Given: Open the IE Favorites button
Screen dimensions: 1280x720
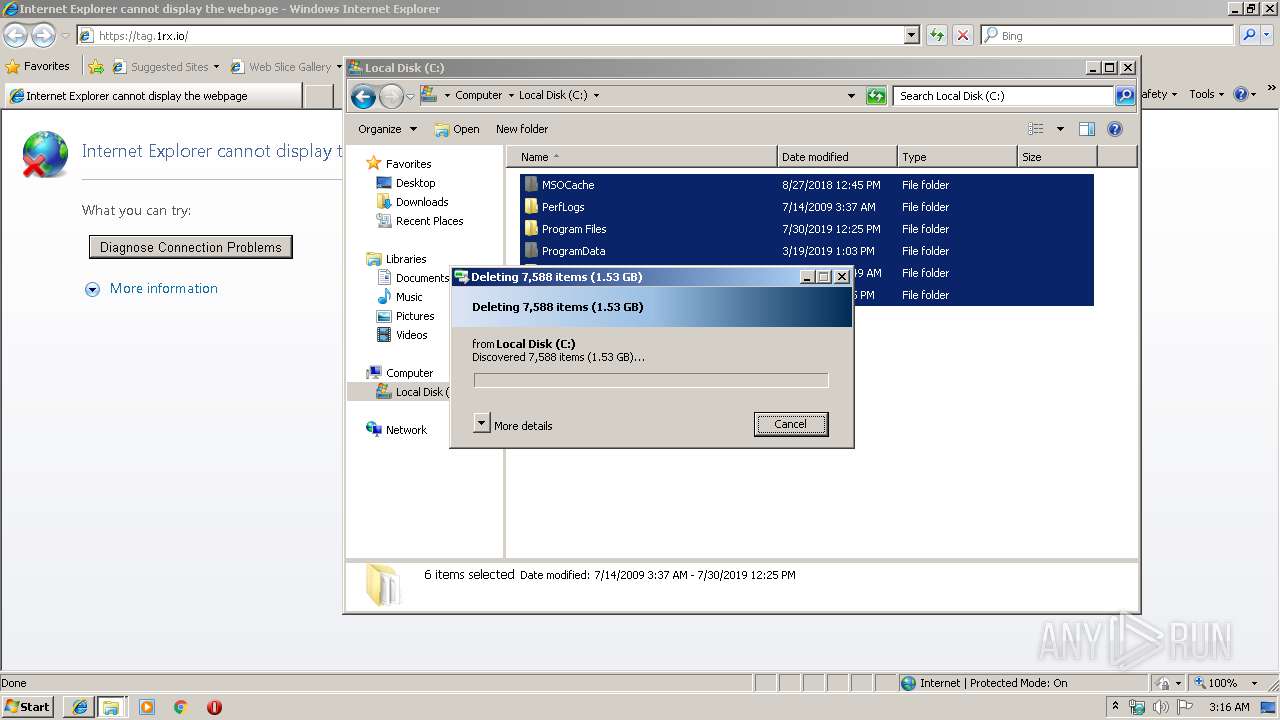Looking at the screenshot, I should coord(38,66).
